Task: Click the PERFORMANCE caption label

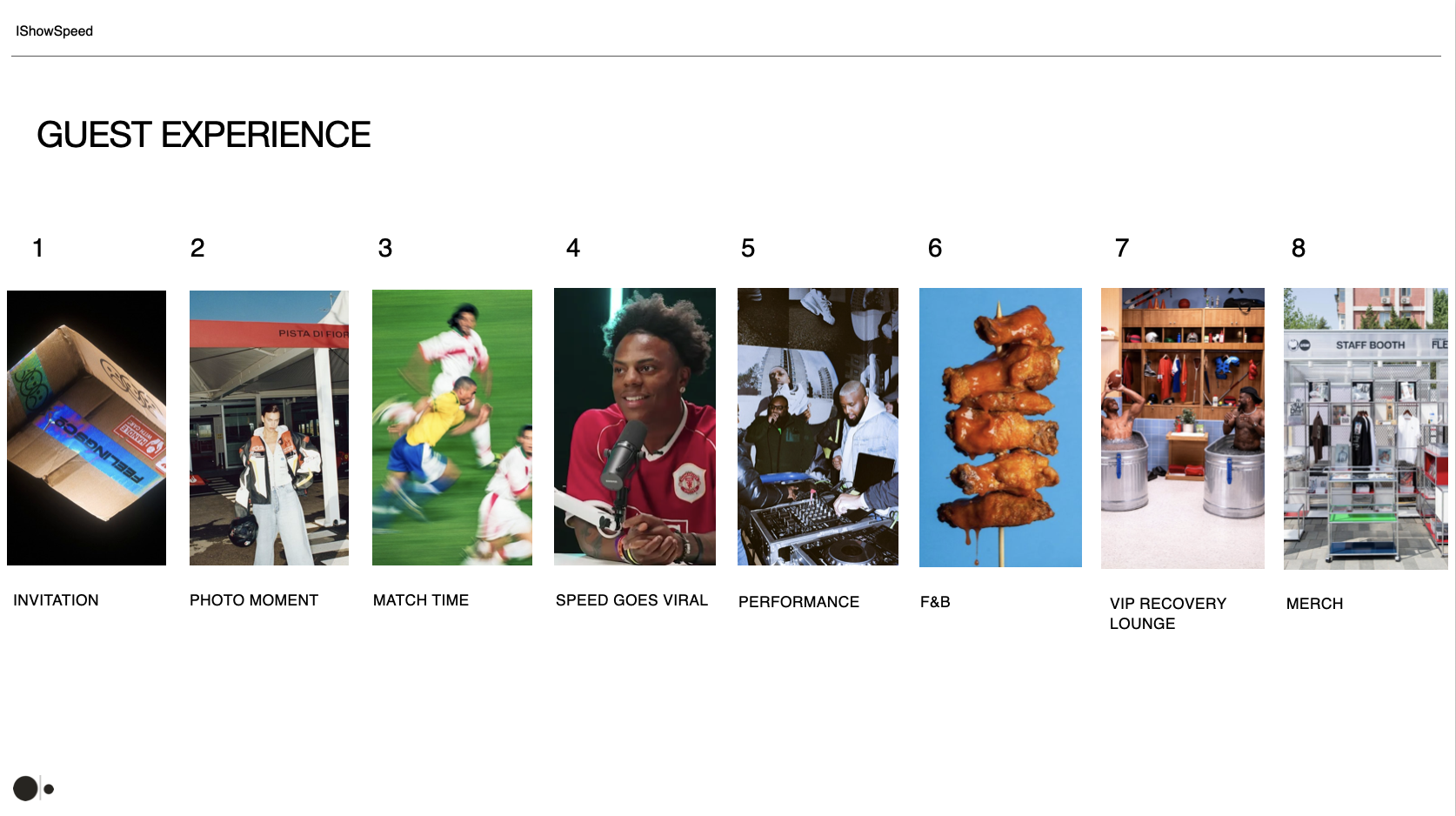Action: point(798,602)
